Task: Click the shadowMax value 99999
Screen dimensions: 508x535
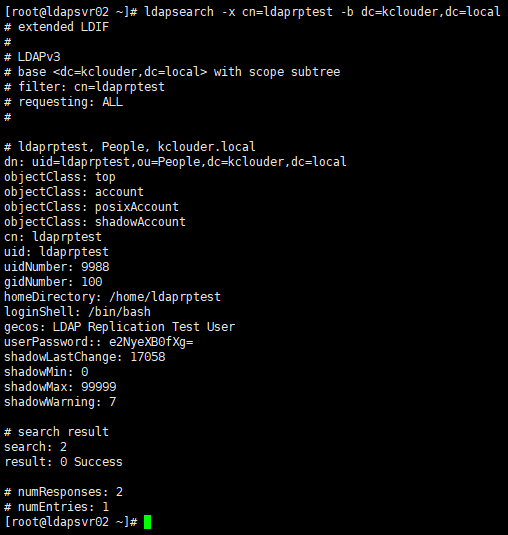Action: (99, 387)
